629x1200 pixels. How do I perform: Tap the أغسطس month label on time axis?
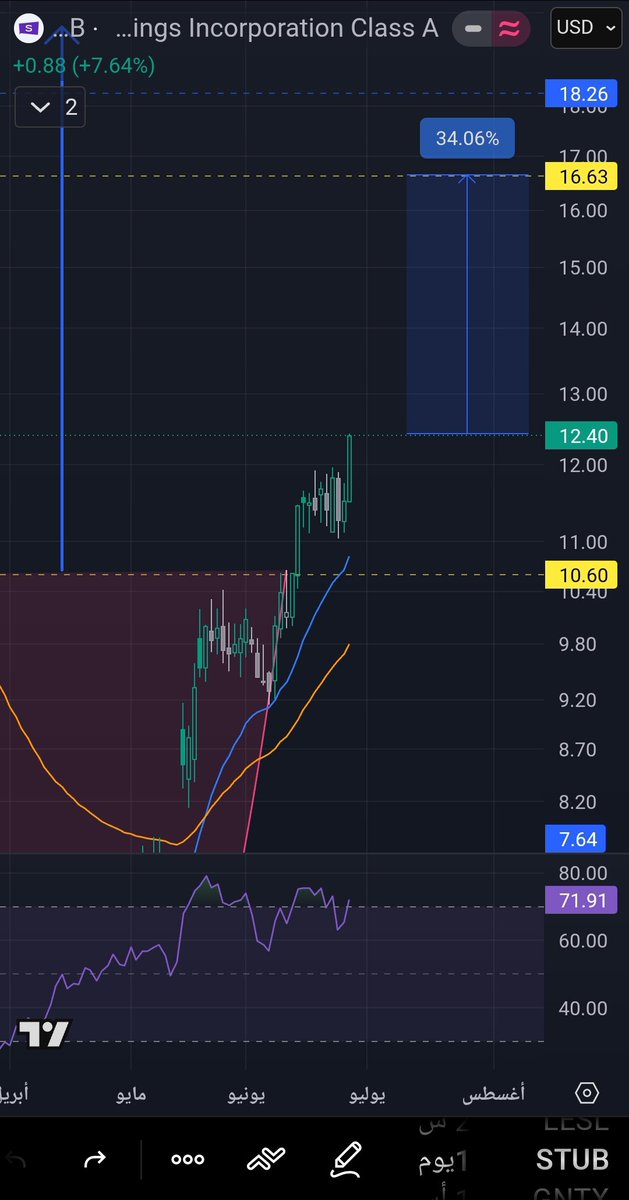point(494,1095)
